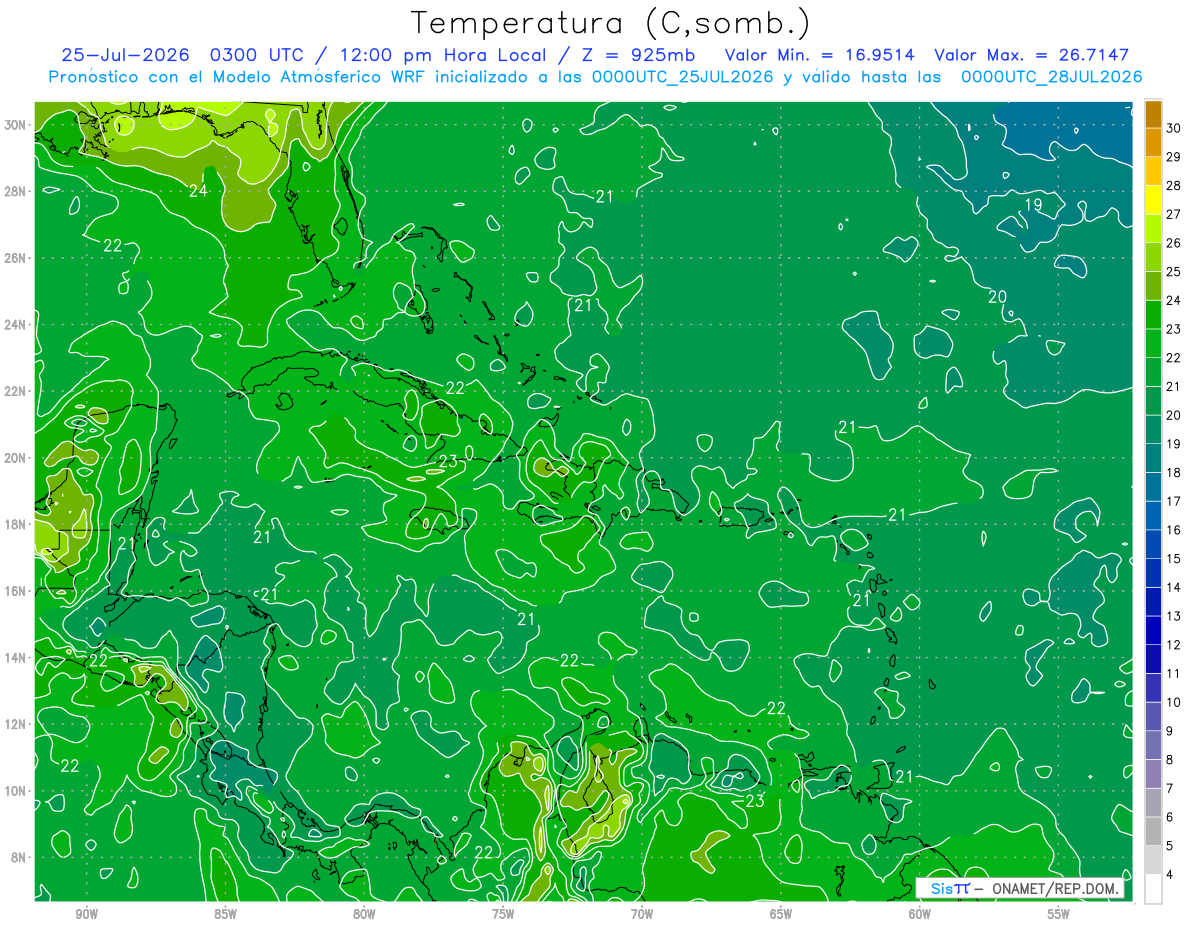Click the "24" contour label on the map
This screenshot has width=1200, height=927.
pos(198,190)
